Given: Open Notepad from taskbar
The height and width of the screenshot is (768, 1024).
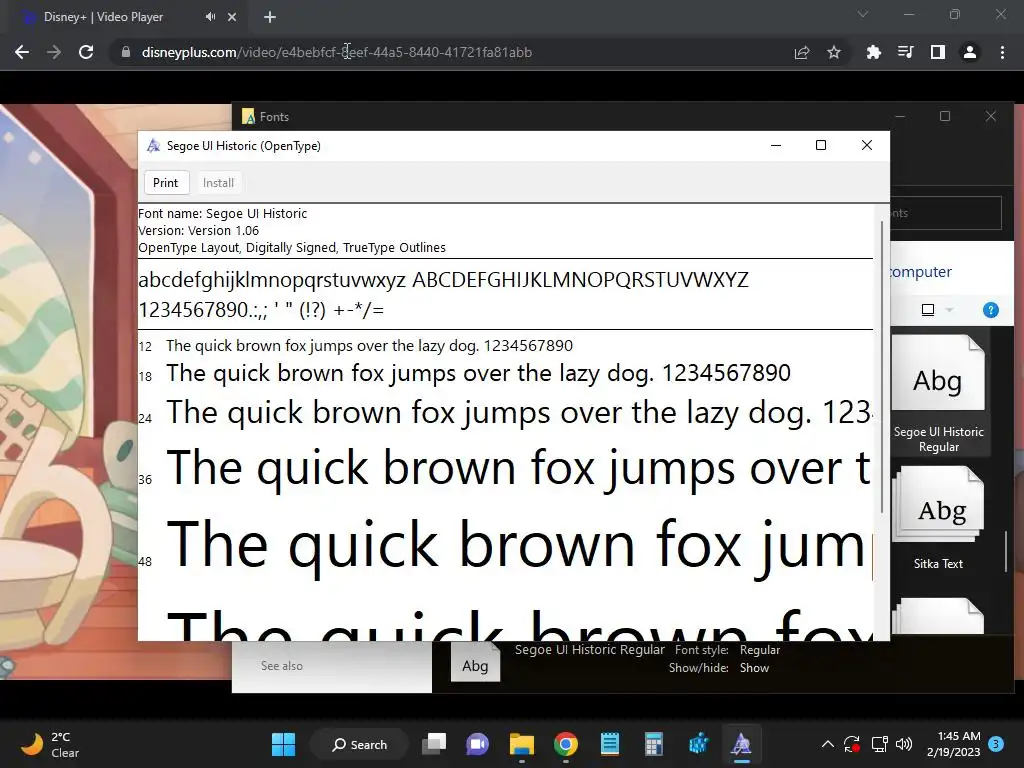Looking at the screenshot, I should point(609,744).
